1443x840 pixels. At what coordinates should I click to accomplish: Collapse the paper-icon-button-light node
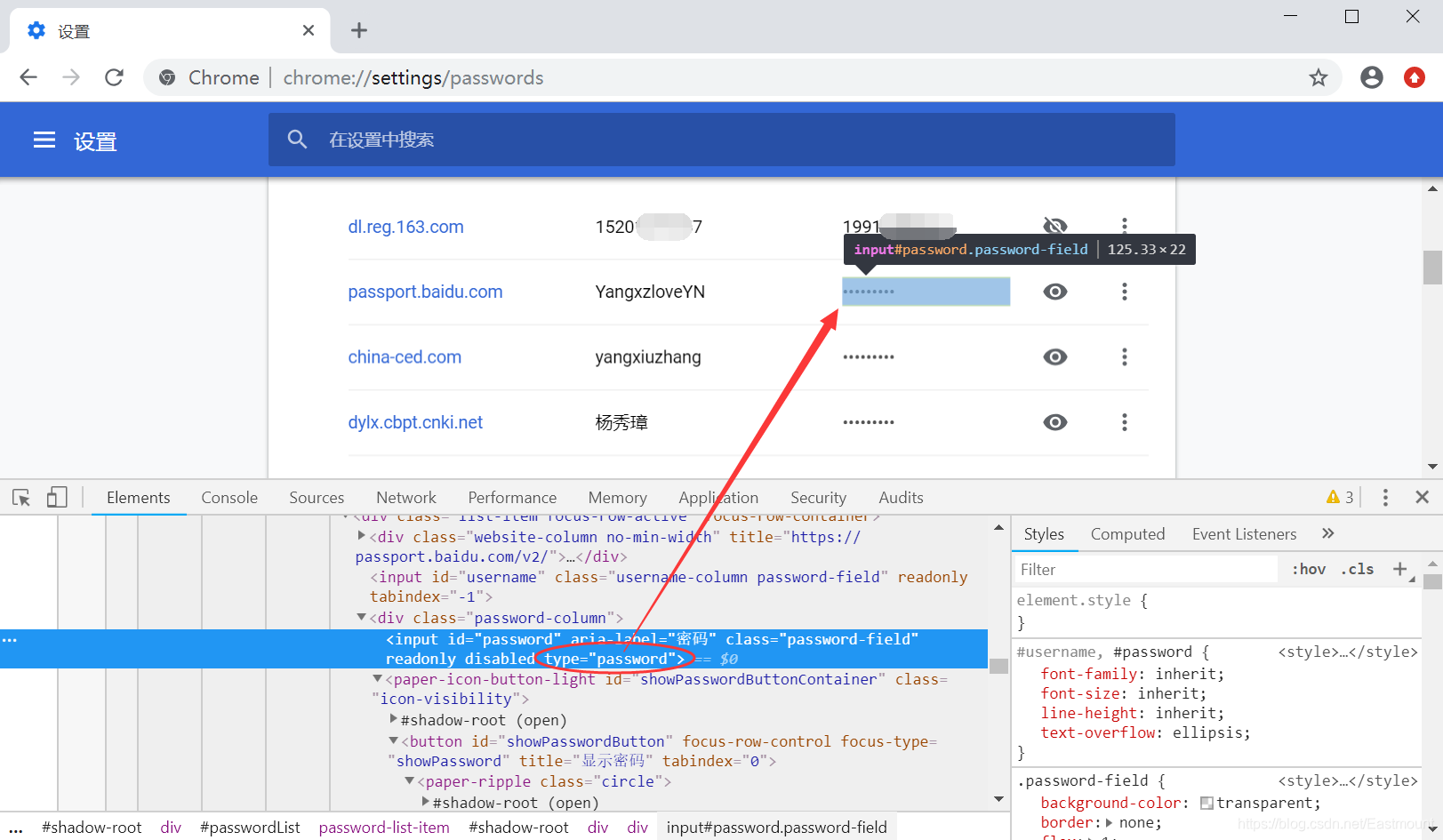(x=378, y=678)
